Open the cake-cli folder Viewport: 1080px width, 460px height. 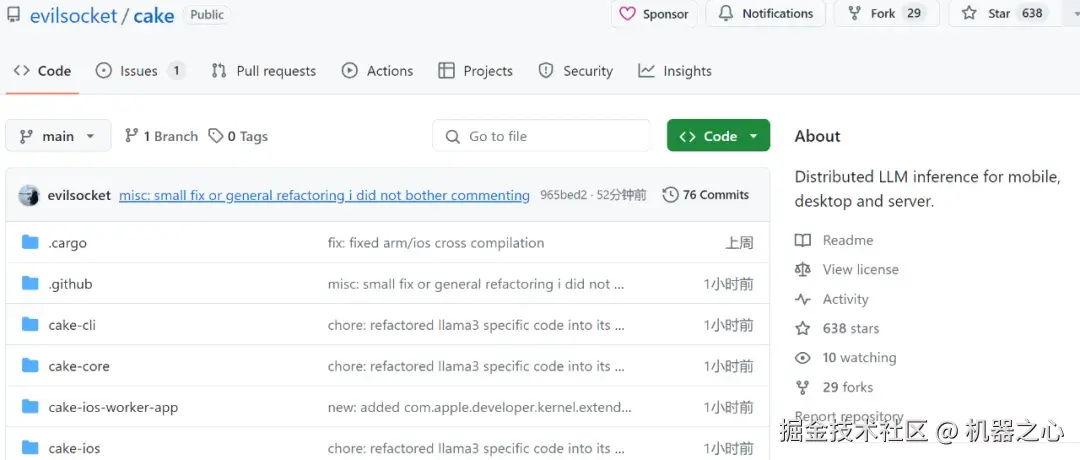[x=72, y=325]
